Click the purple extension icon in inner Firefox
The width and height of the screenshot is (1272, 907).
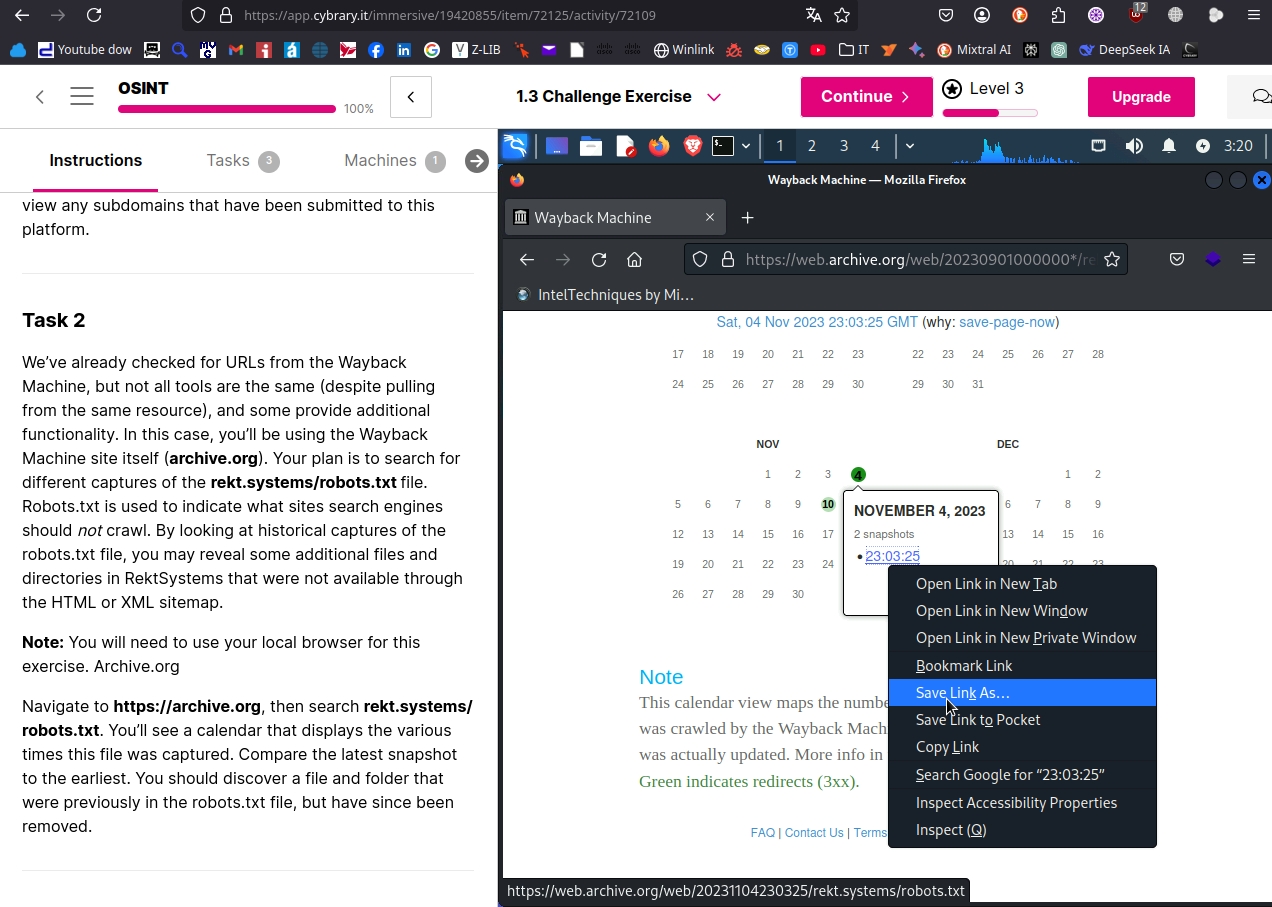click(1213, 260)
